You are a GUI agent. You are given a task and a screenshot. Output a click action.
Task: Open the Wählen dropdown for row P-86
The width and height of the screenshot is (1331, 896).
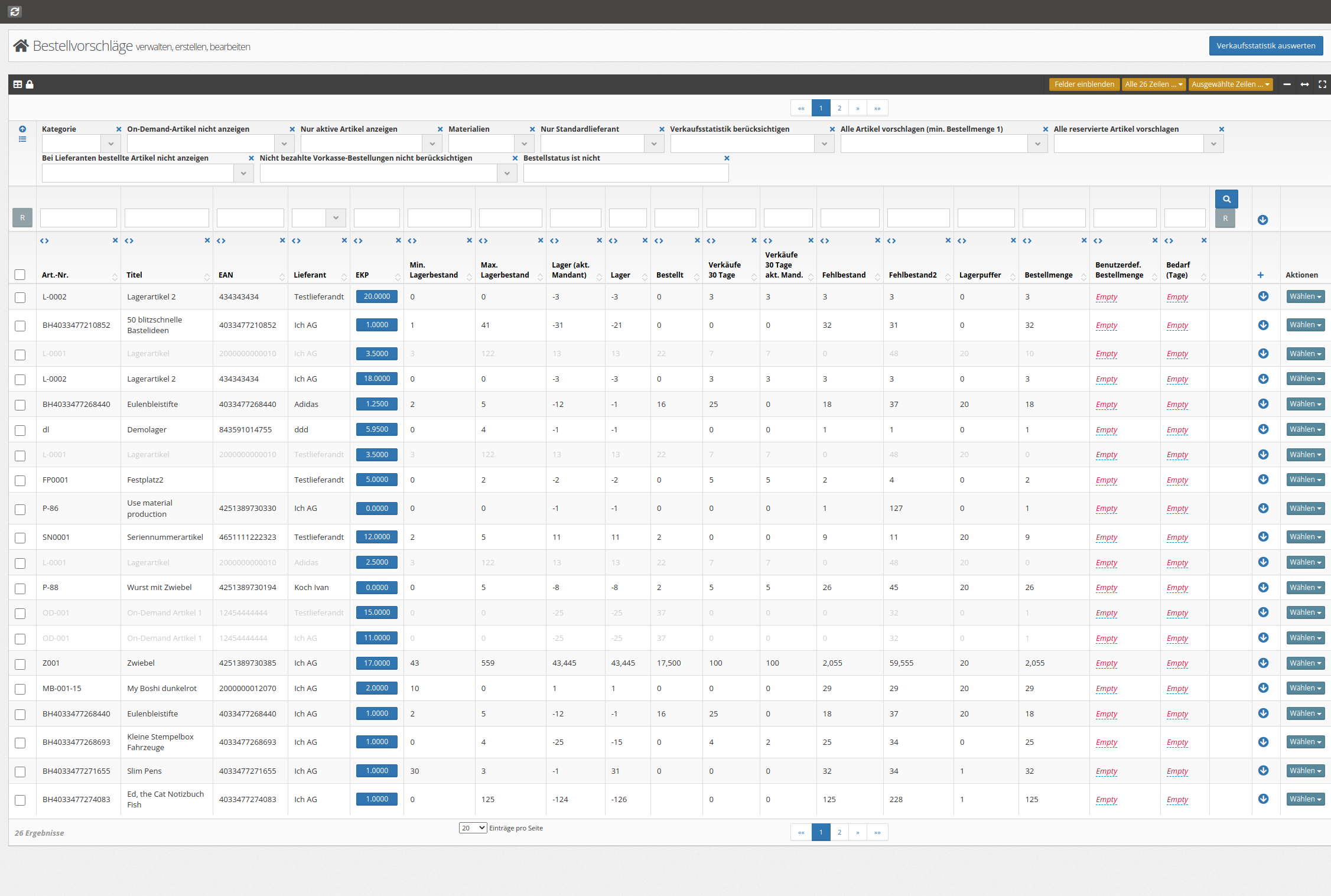(x=1306, y=508)
